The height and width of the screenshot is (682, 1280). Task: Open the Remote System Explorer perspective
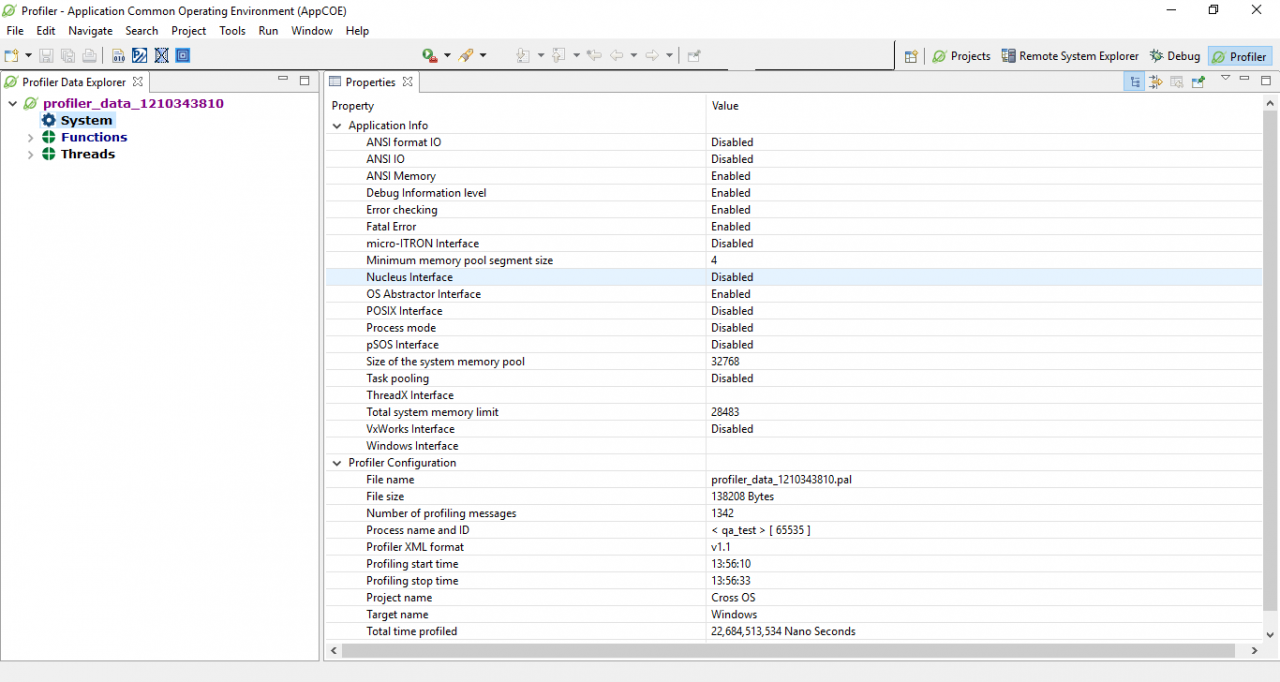(x=1070, y=56)
